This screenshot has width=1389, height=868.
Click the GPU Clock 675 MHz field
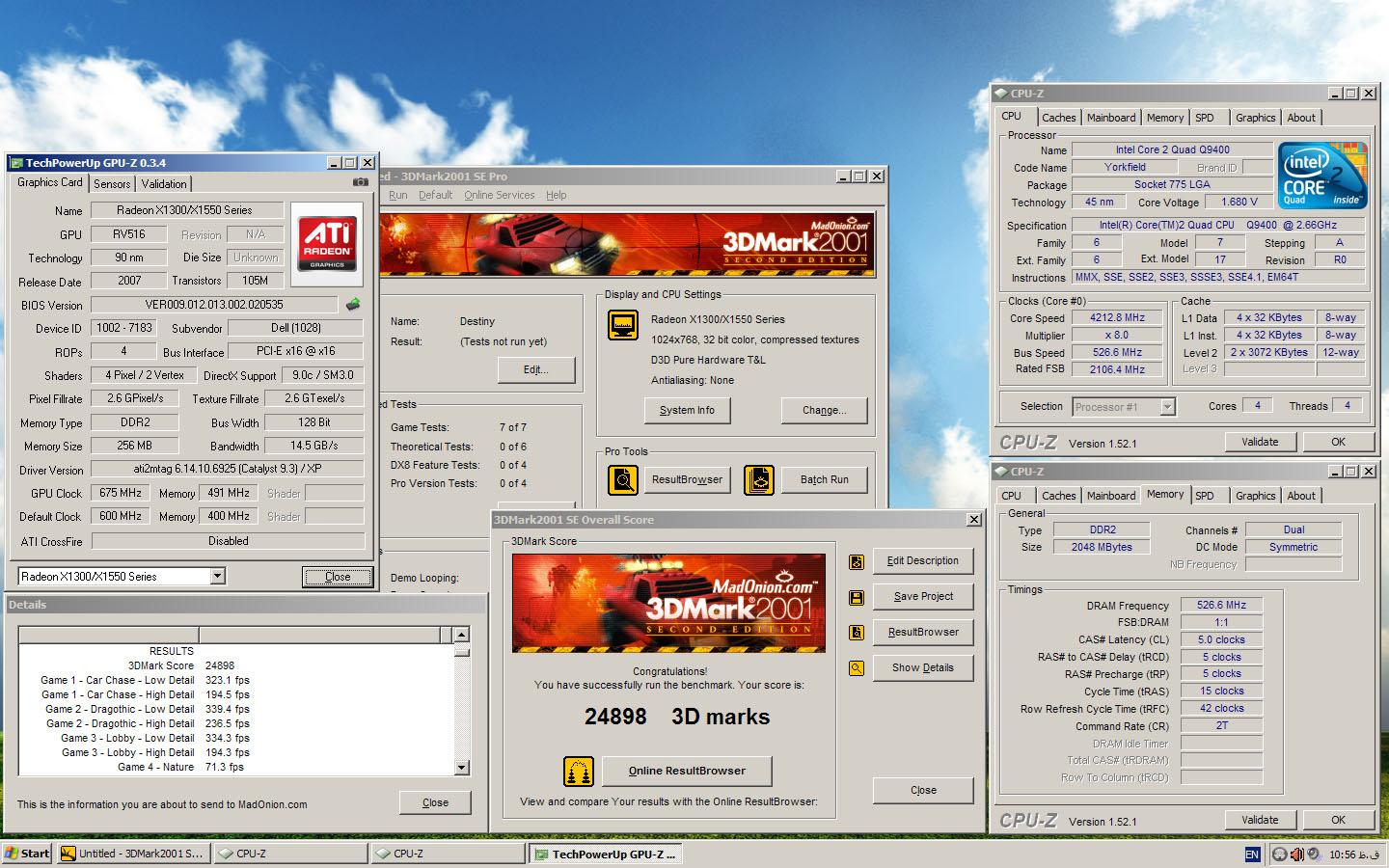coord(121,493)
